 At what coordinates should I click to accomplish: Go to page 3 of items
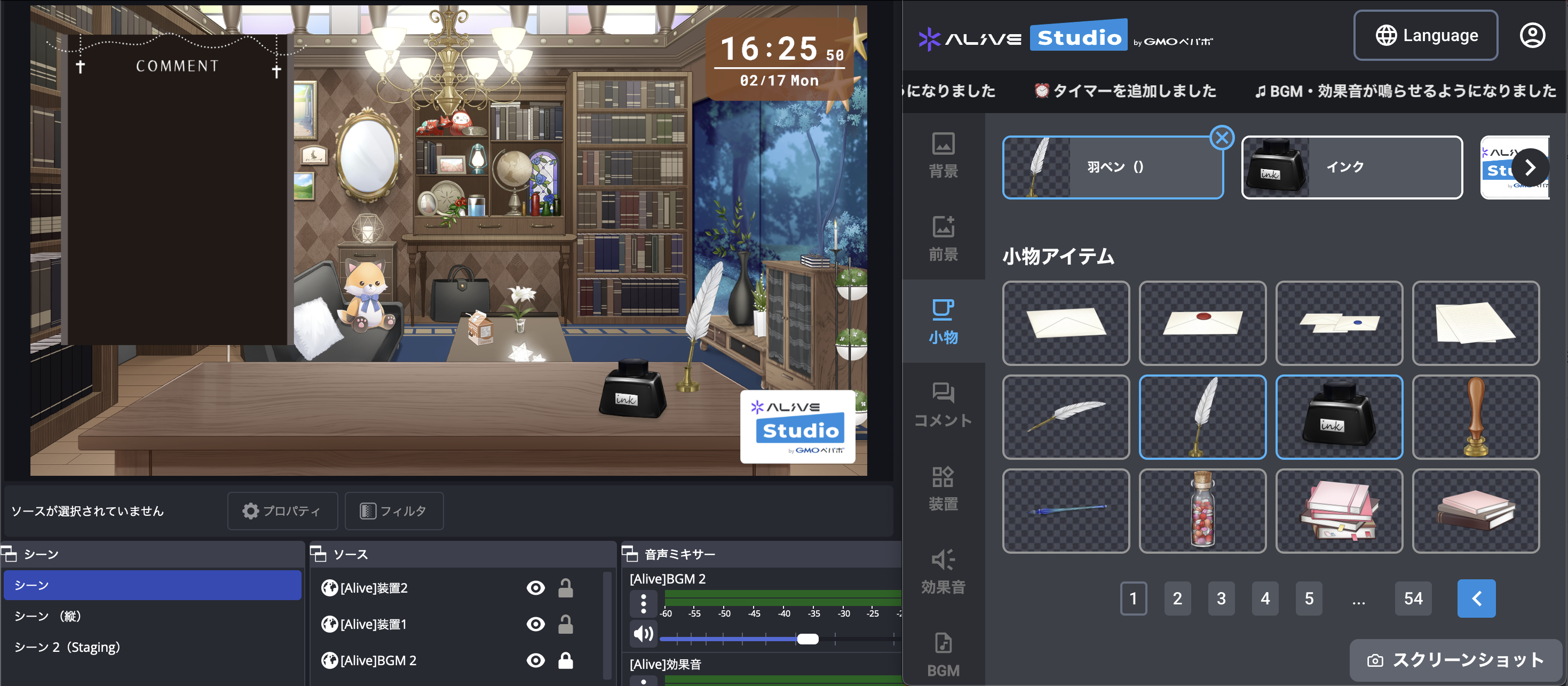(x=1221, y=599)
